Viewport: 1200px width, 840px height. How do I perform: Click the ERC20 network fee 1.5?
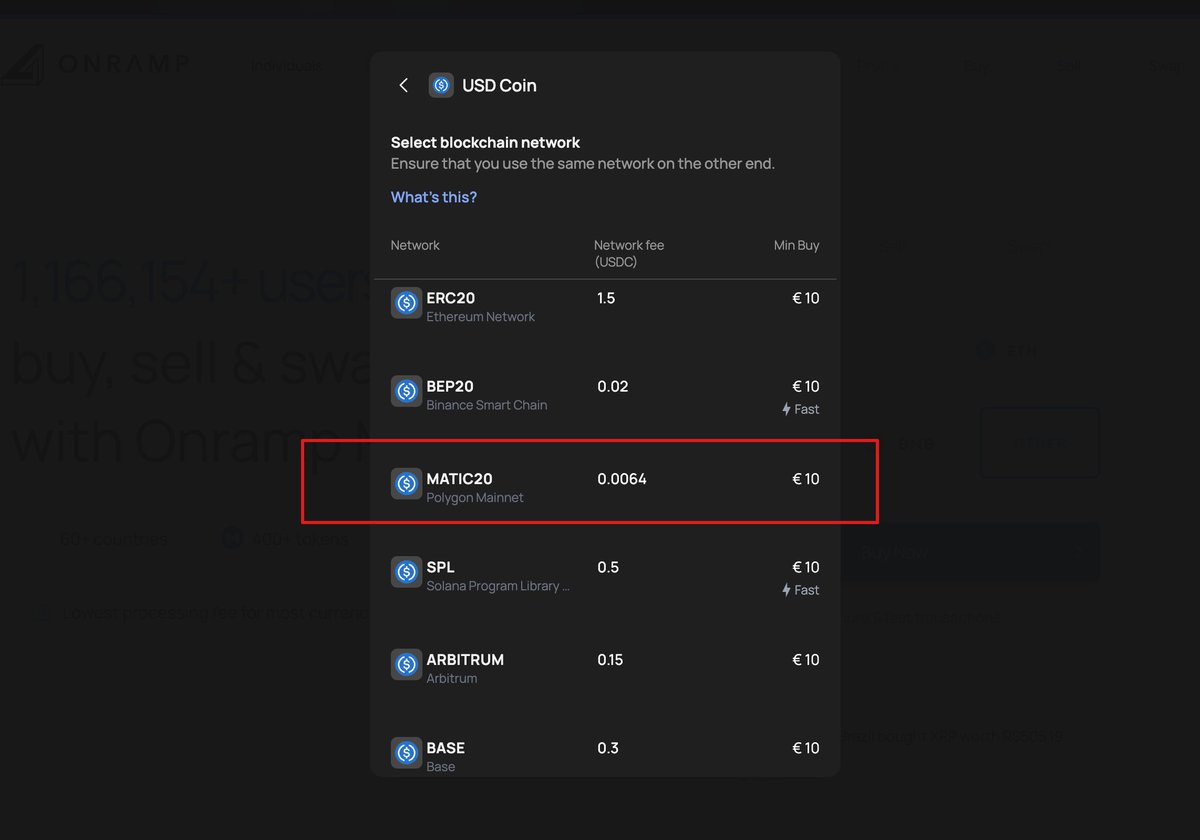pyautogui.click(x=606, y=298)
